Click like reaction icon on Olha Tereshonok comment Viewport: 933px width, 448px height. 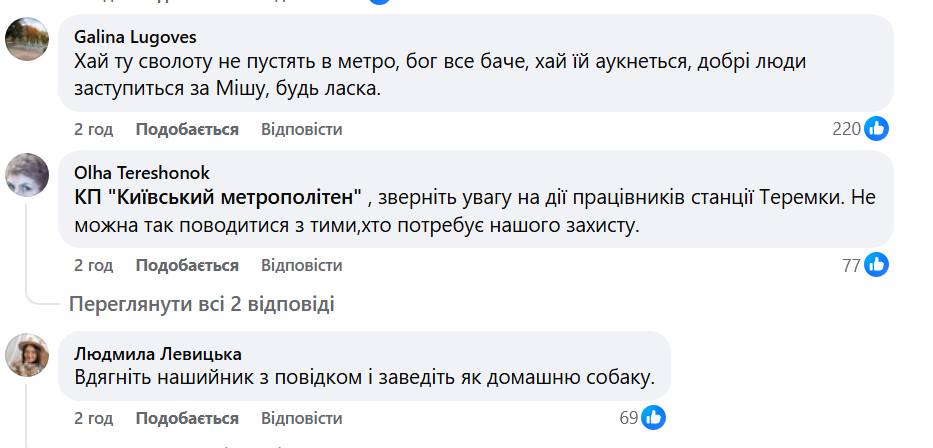coord(877,264)
